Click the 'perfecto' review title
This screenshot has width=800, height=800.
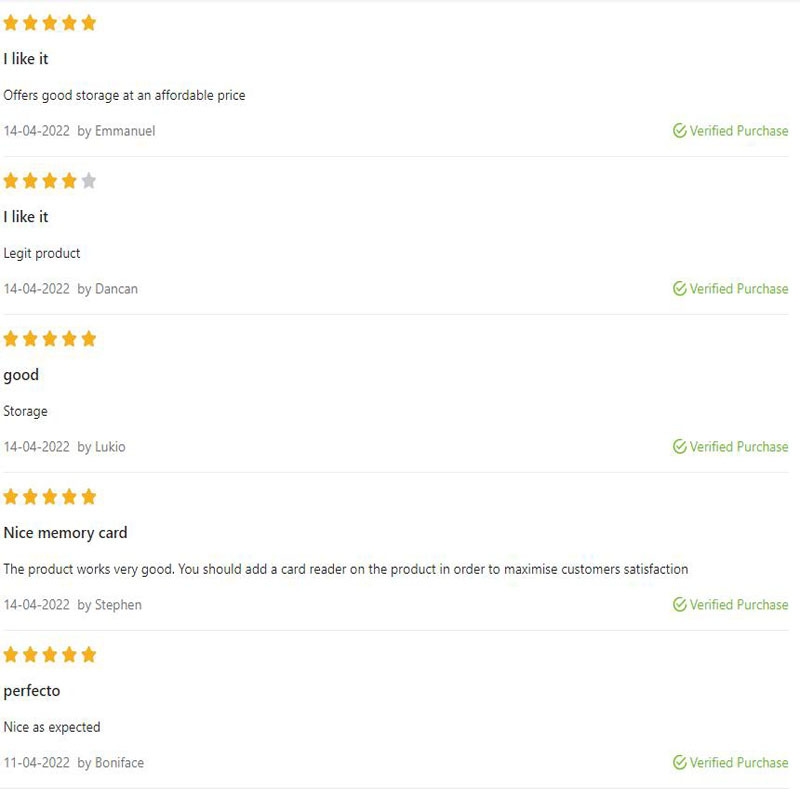point(32,691)
